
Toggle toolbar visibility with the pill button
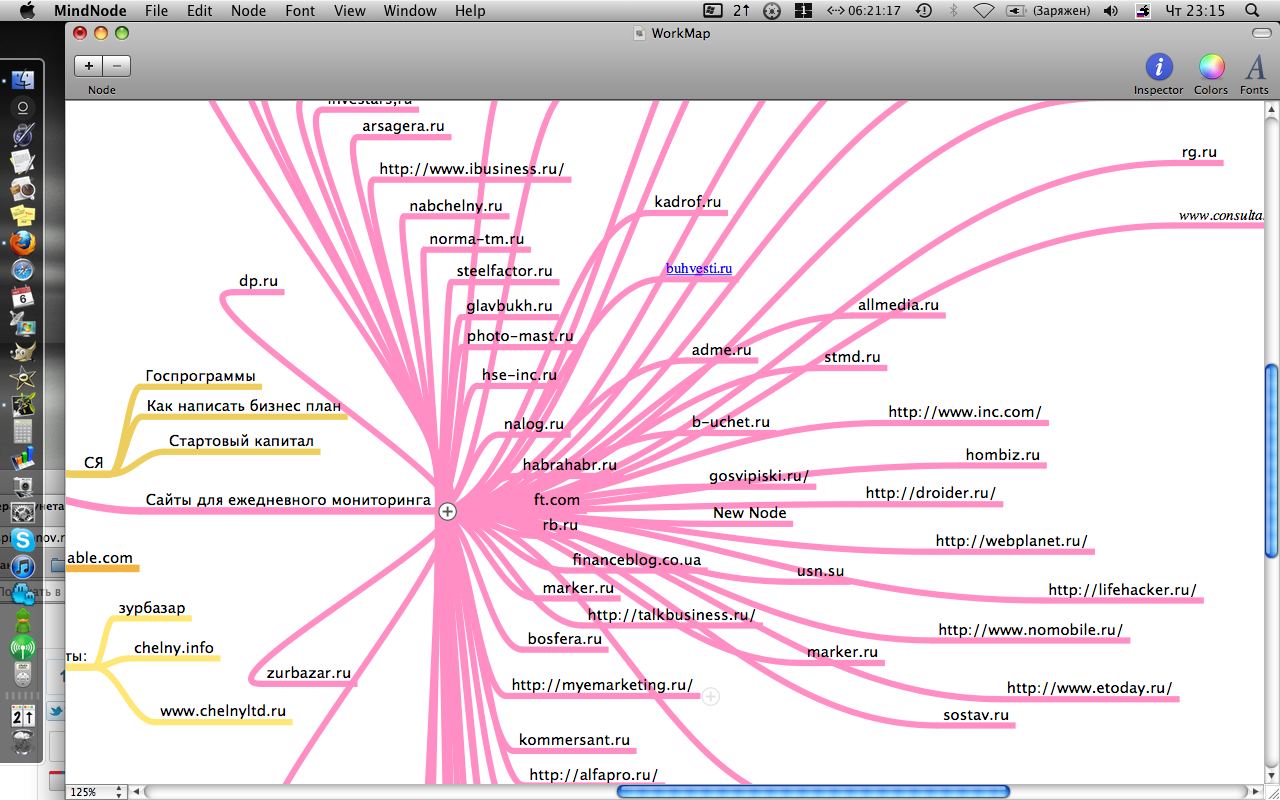tap(1261, 33)
